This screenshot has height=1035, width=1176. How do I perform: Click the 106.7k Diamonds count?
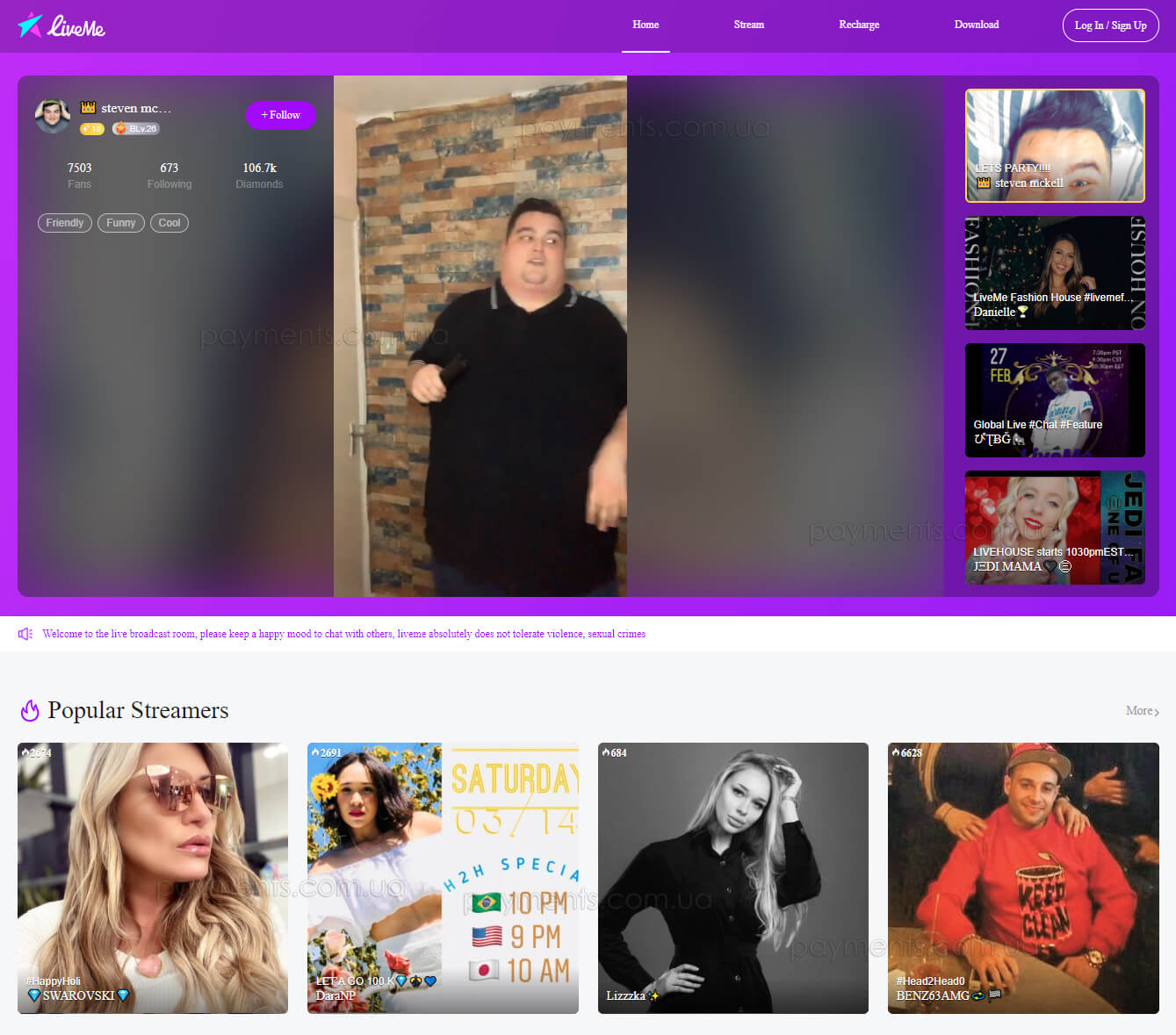(259, 175)
